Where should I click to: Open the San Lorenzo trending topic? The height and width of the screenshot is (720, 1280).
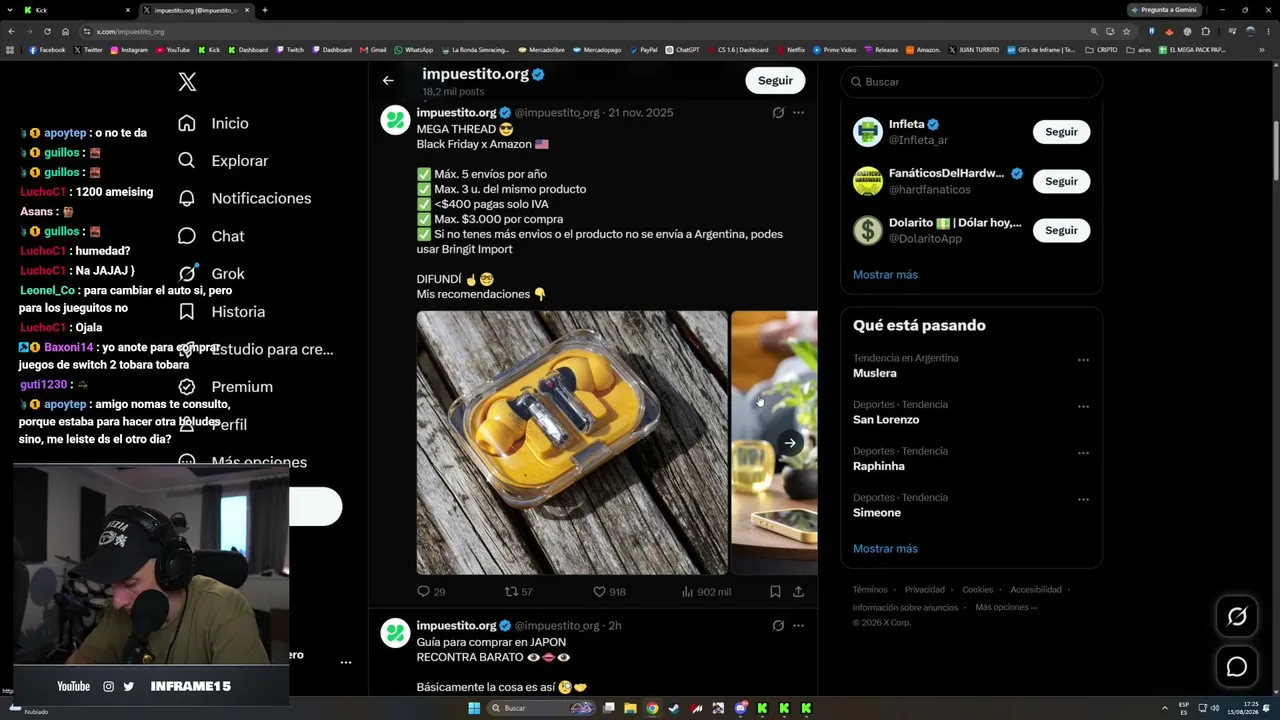[x=886, y=420]
